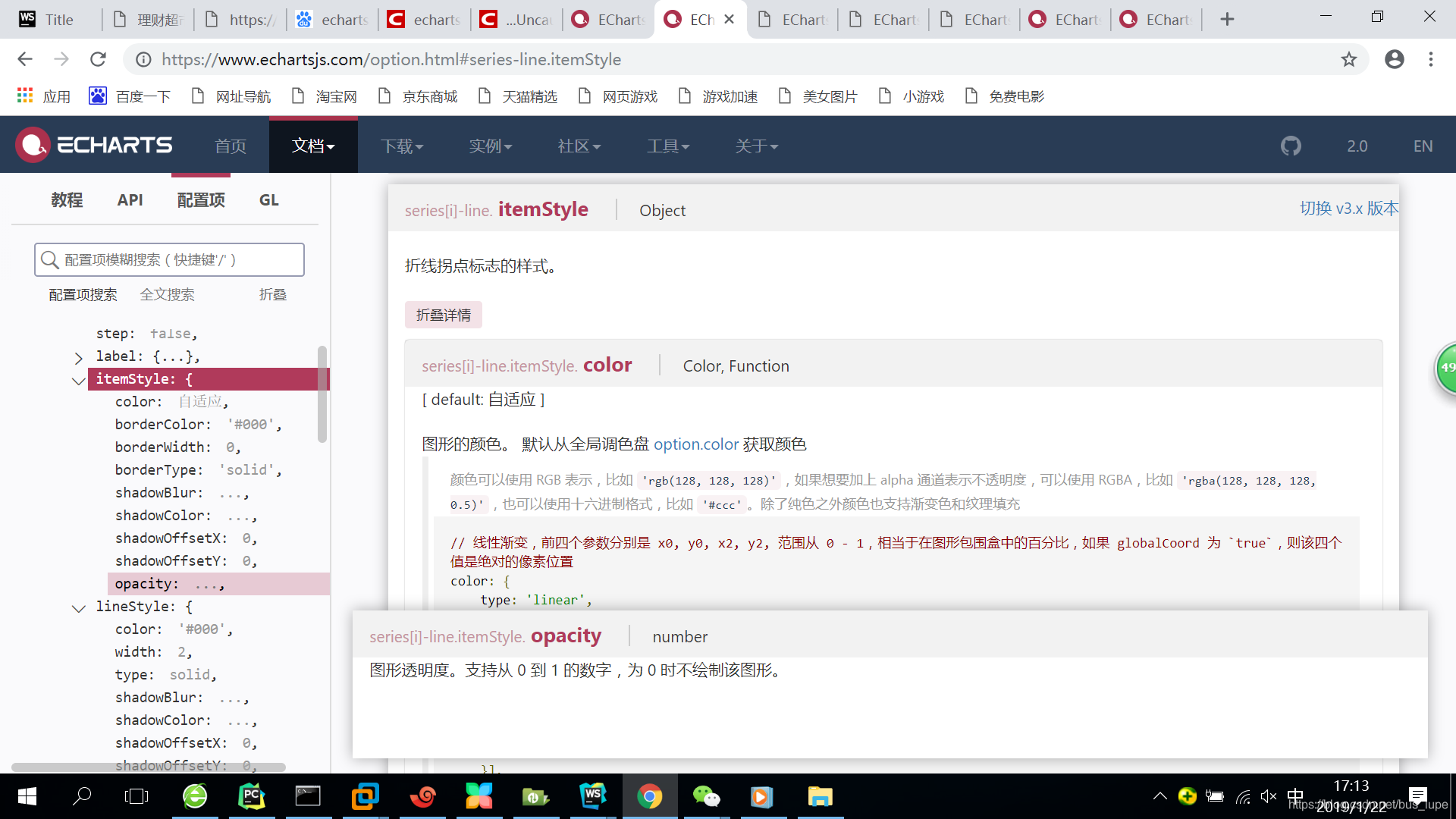Go to 首页 in the navbar
The height and width of the screenshot is (819, 1456).
click(x=231, y=146)
